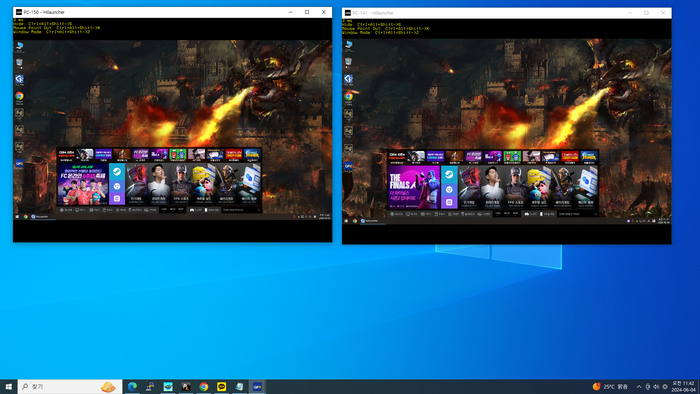Viewport: 700px width, 394px height.
Task: Click purple list icon in PC-150 launcher
Action: click(117, 199)
